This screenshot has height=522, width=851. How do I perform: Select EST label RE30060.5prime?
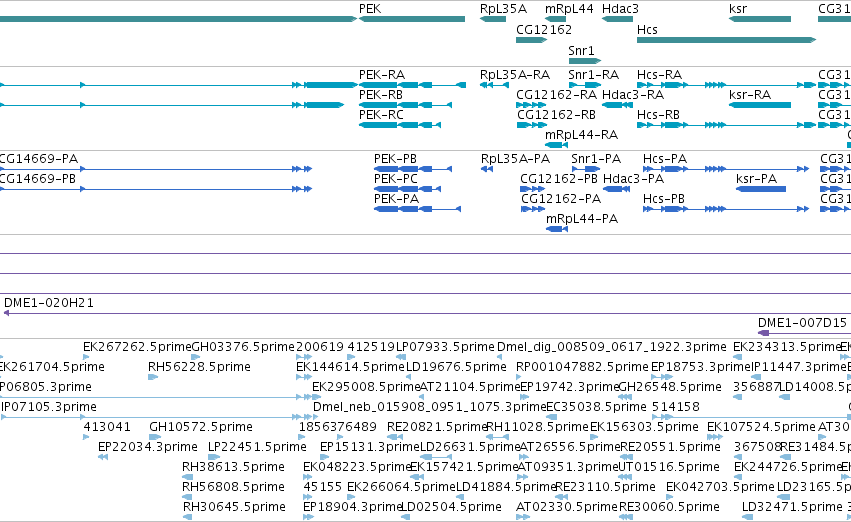tap(669, 507)
